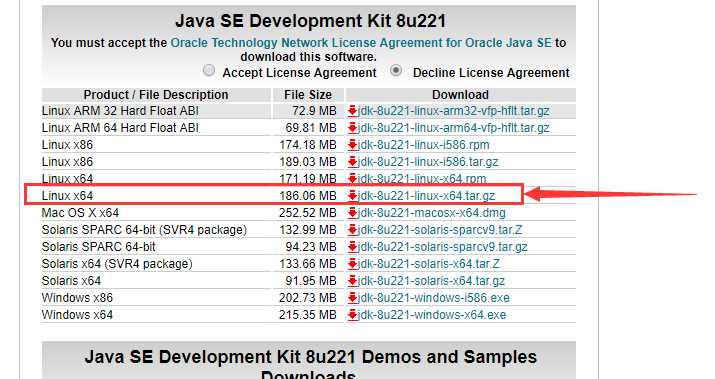Open Oracle Technology Network License Agreement link
715x379 pixels.
coord(361,43)
